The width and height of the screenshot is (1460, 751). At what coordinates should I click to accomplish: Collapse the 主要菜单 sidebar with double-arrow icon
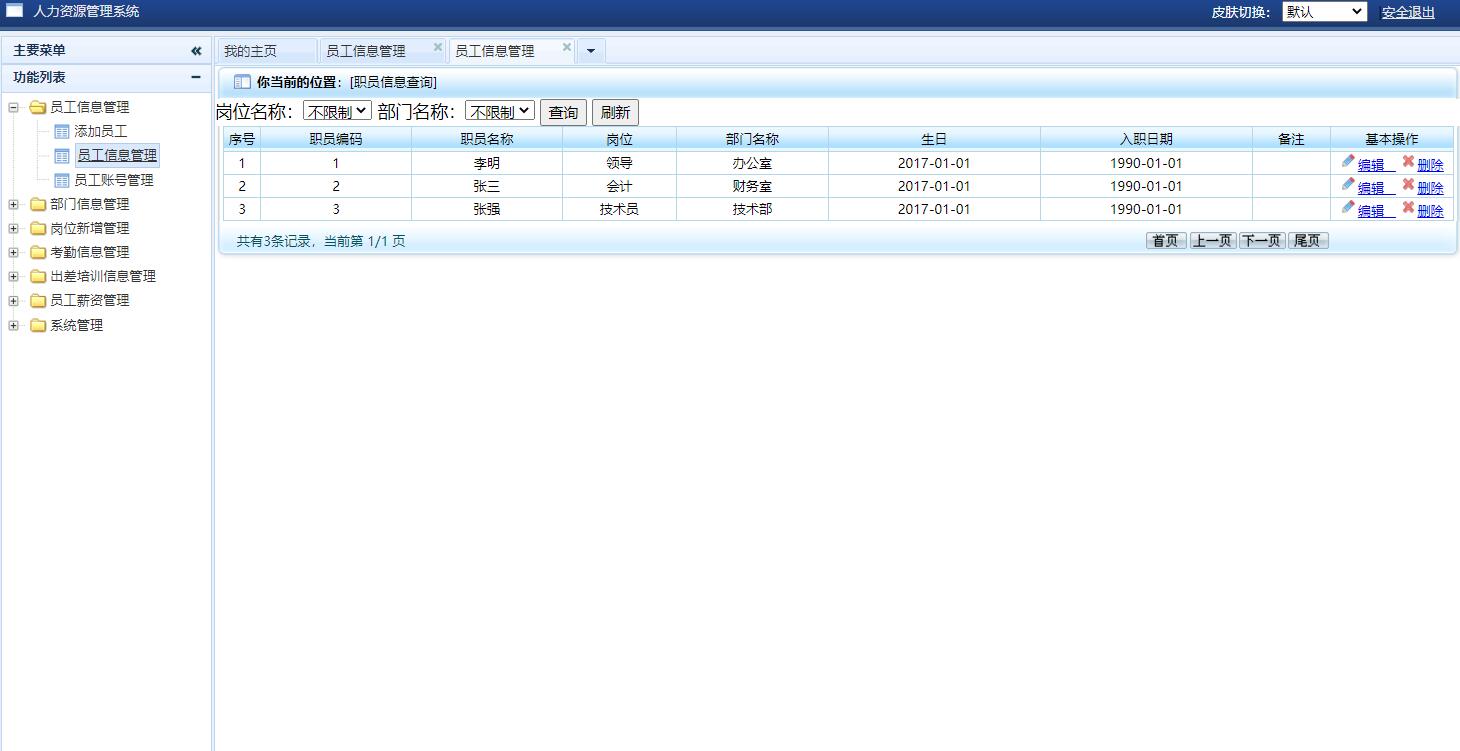pyautogui.click(x=196, y=51)
